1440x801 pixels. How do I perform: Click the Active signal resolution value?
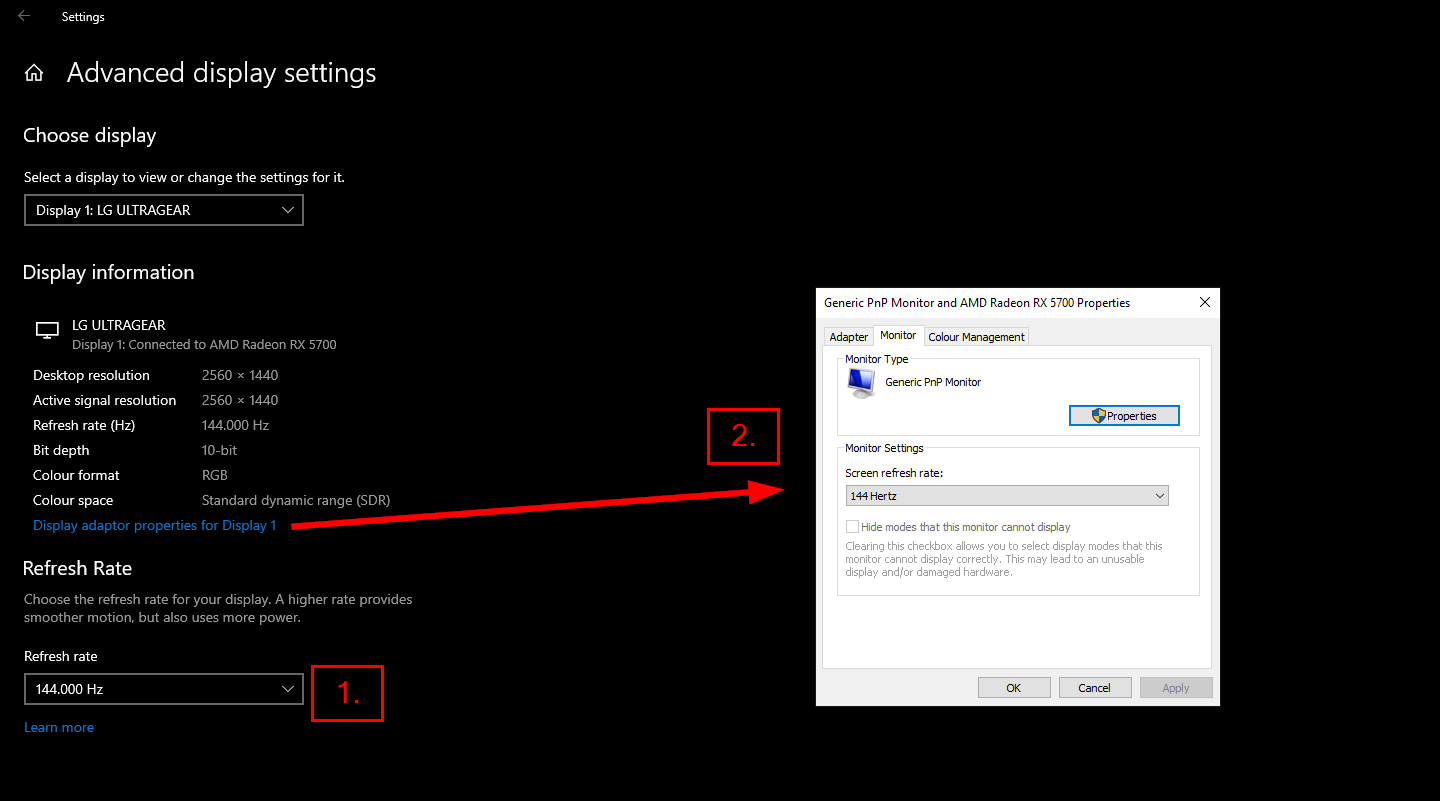[x=240, y=400]
